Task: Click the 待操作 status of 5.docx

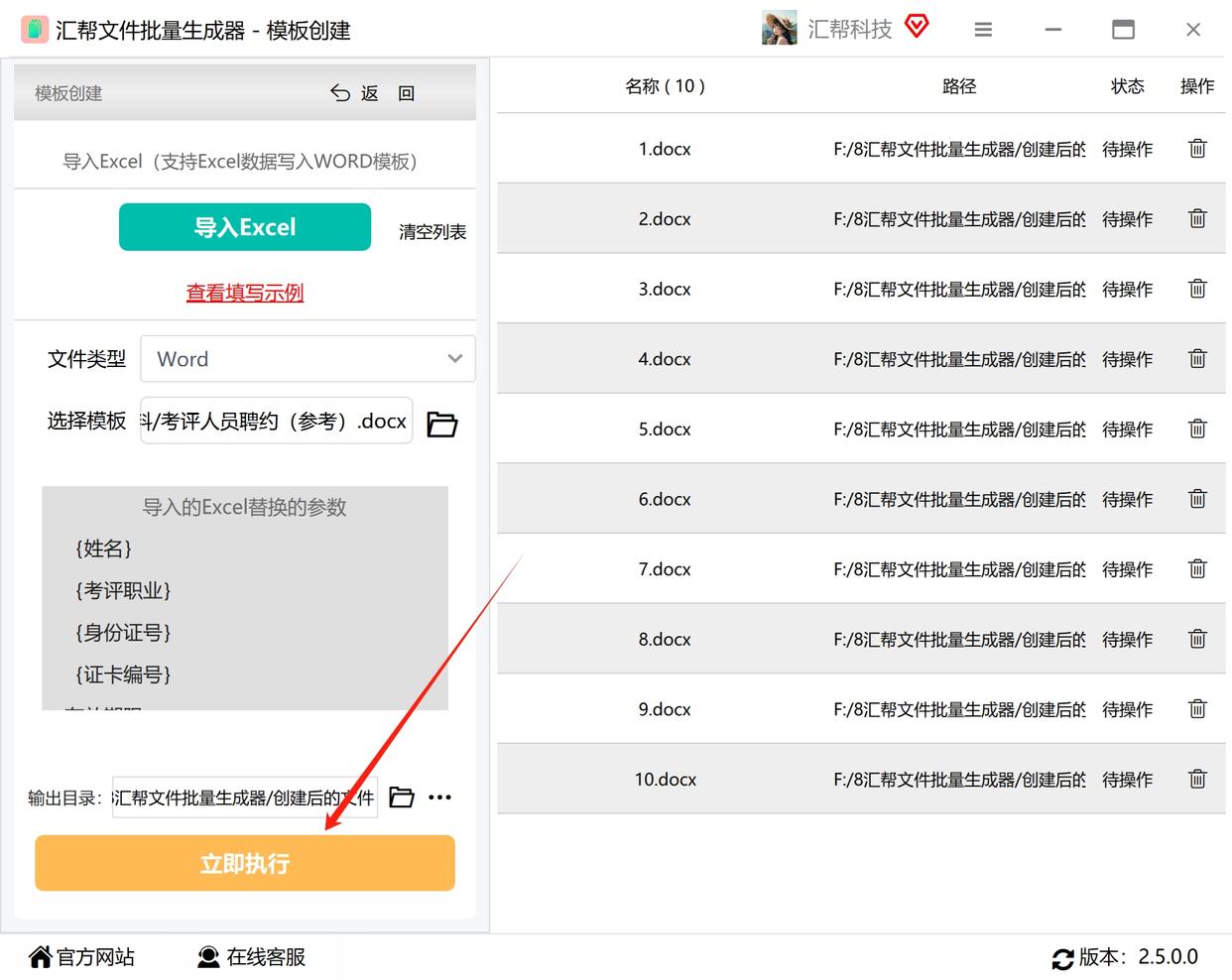Action: click(x=1128, y=429)
